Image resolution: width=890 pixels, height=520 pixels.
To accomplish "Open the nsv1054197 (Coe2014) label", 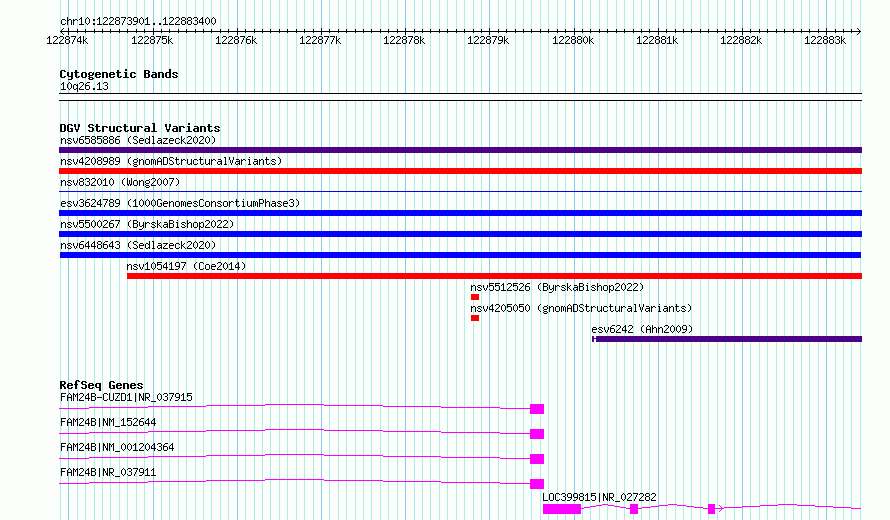I will (186, 266).
